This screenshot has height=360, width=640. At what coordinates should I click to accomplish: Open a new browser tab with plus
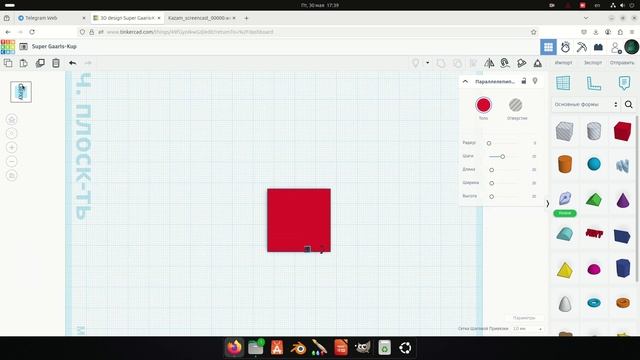click(x=246, y=18)
